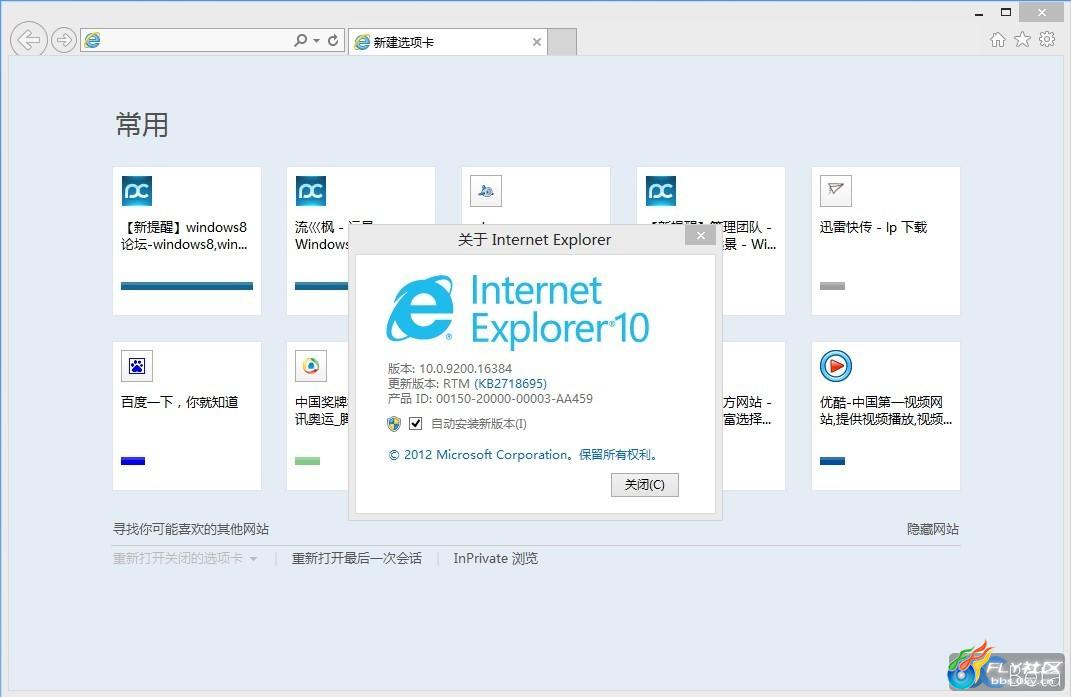
Task: Click the bird favicon on the third tile
Action: click(486, 191)
